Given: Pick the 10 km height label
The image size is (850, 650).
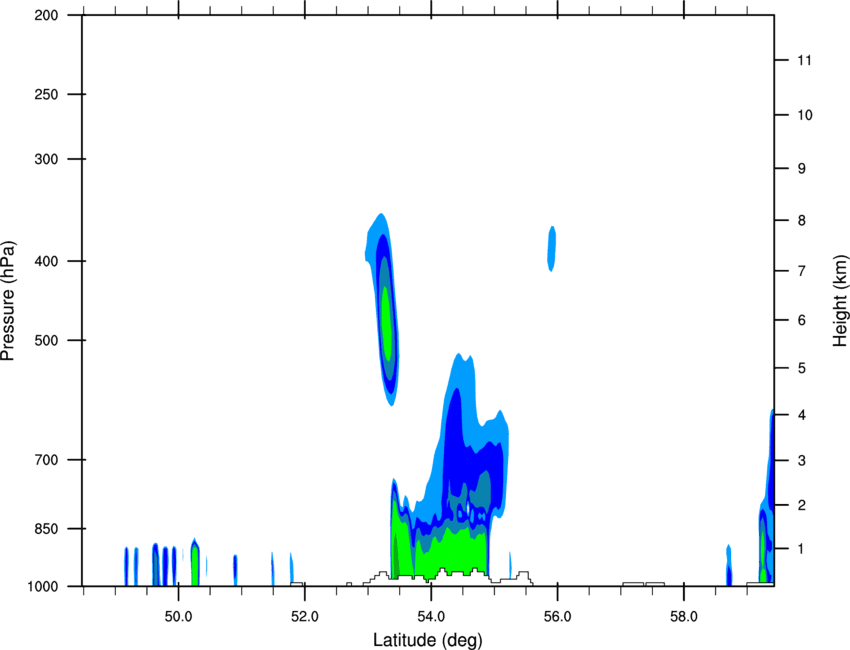Looking at the screenshot, I should coord(805,115).
